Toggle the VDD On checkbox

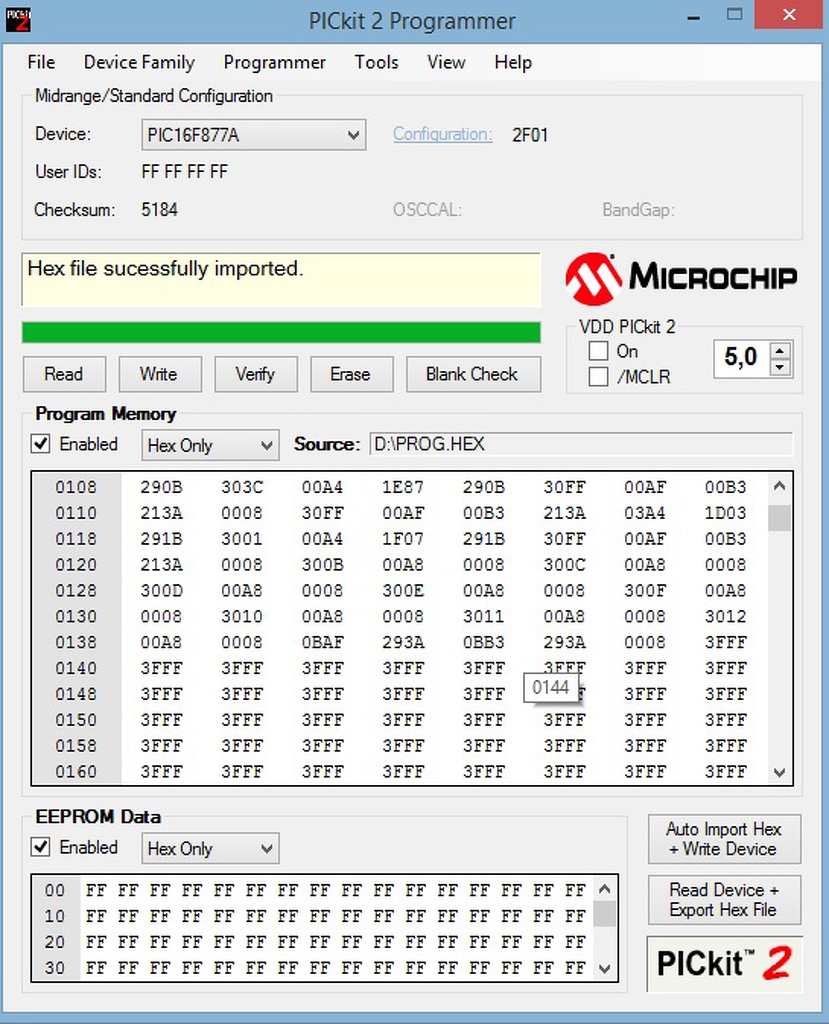[x=598, y=351]
